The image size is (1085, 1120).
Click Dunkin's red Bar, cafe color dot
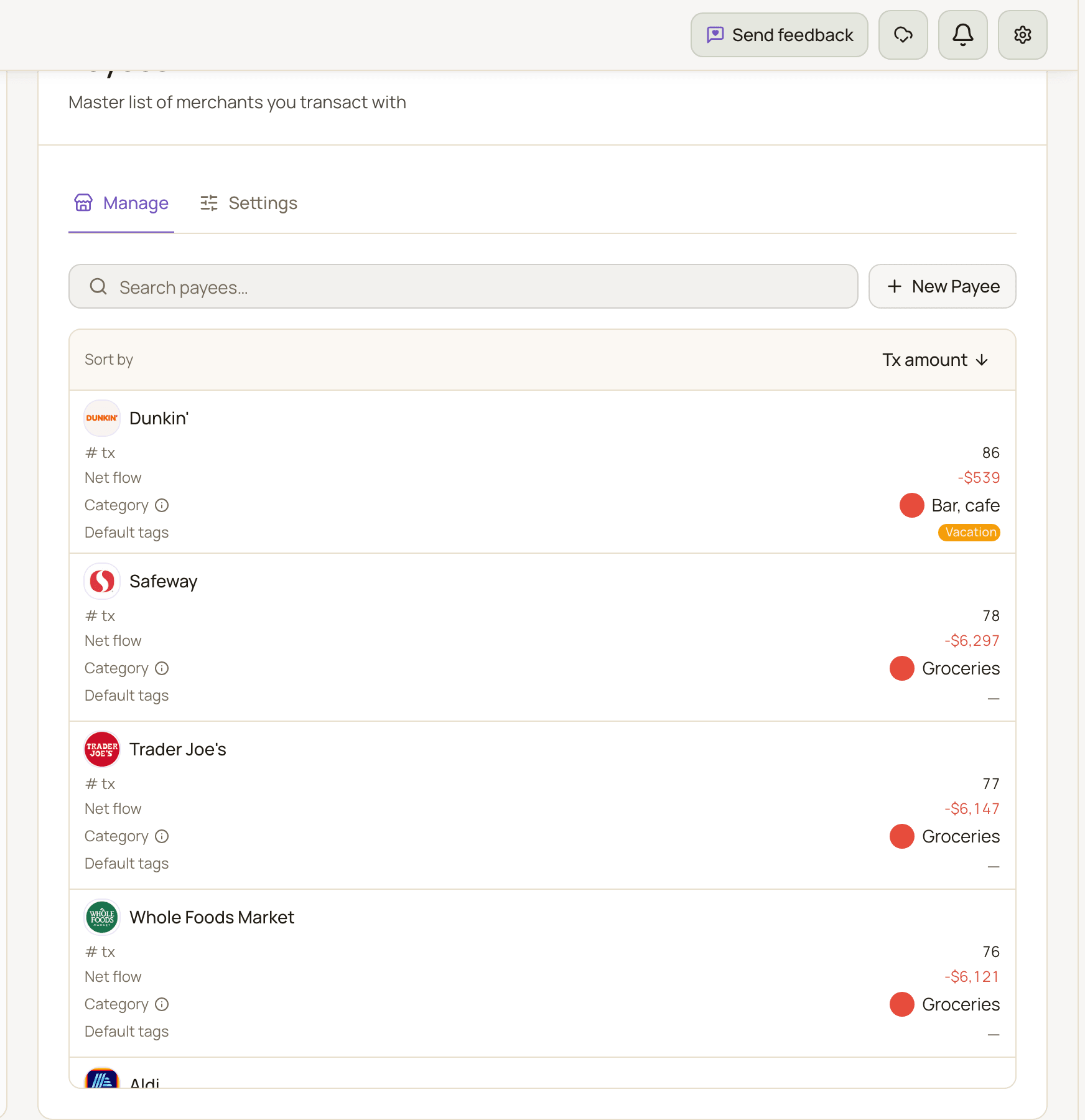(912, 505)
